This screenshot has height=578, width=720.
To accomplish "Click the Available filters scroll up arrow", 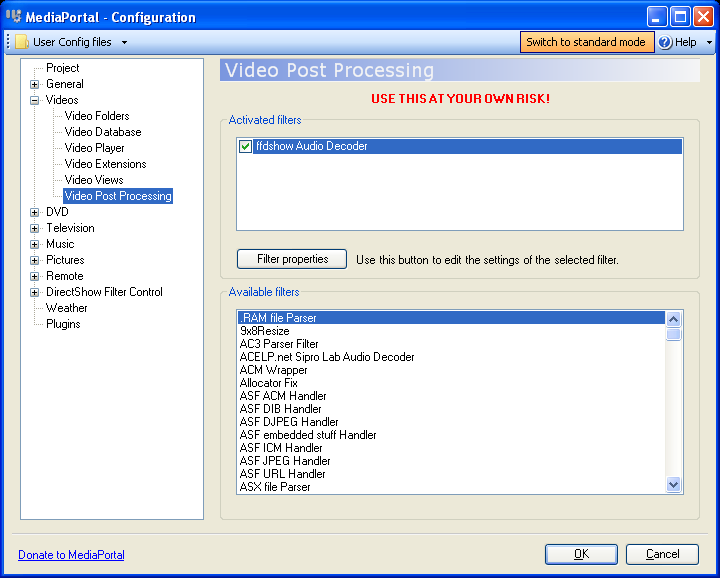I will coord(674,319).
